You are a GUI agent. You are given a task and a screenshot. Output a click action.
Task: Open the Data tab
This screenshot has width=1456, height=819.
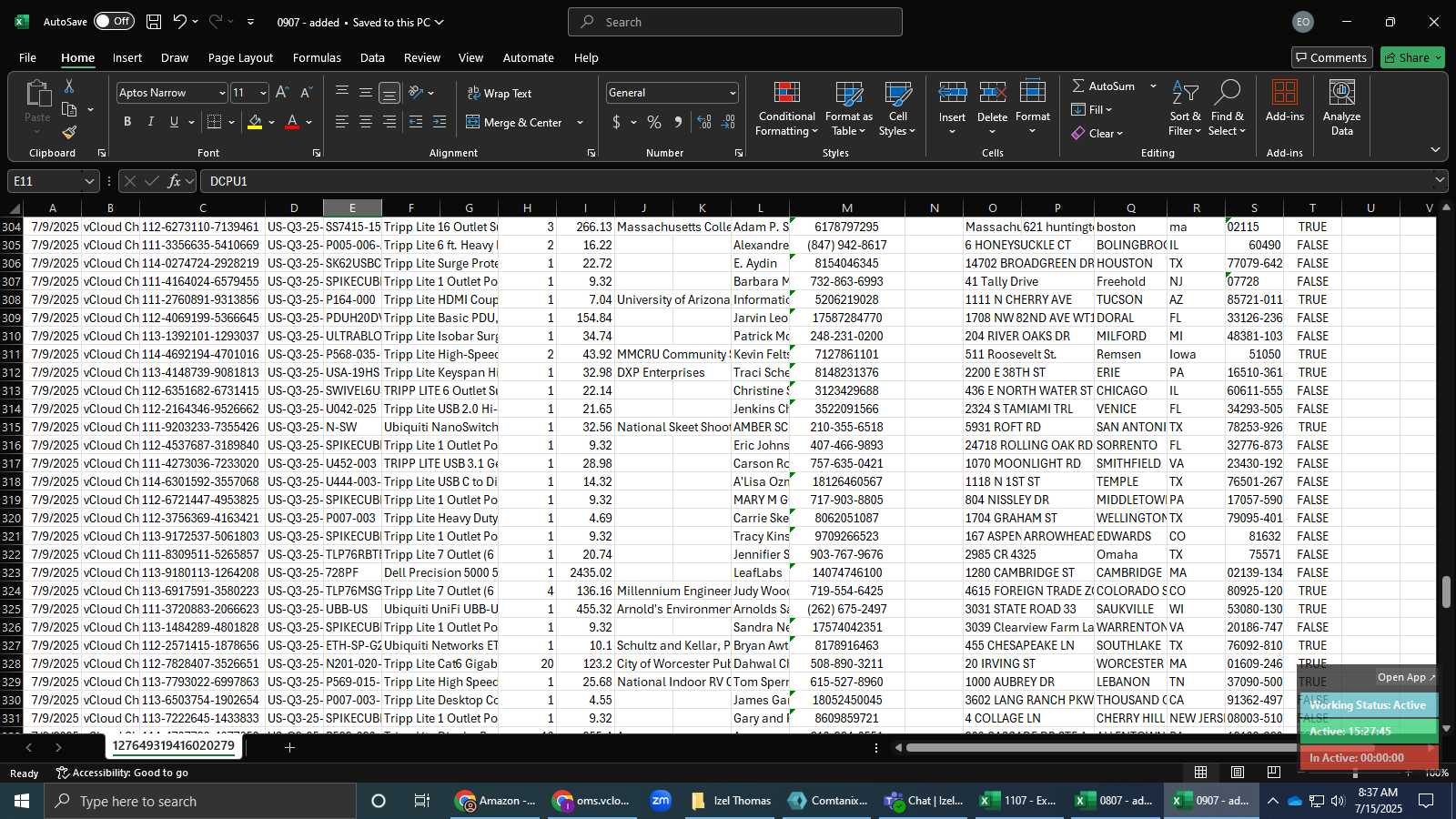pos(372,57)
